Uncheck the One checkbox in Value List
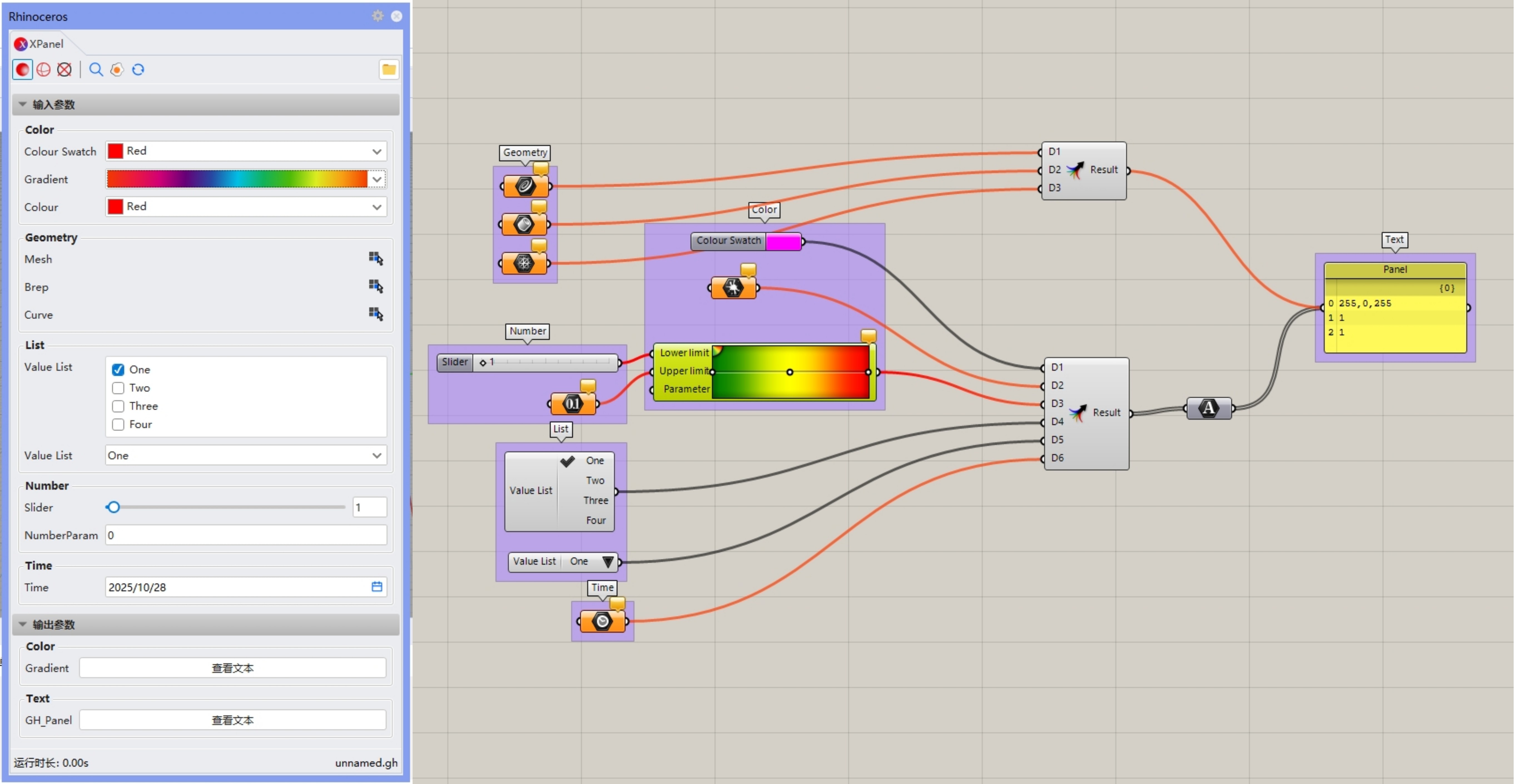The width and height of the screenshot is (1522, 784). pyautogui.click(x=118, y=369)
